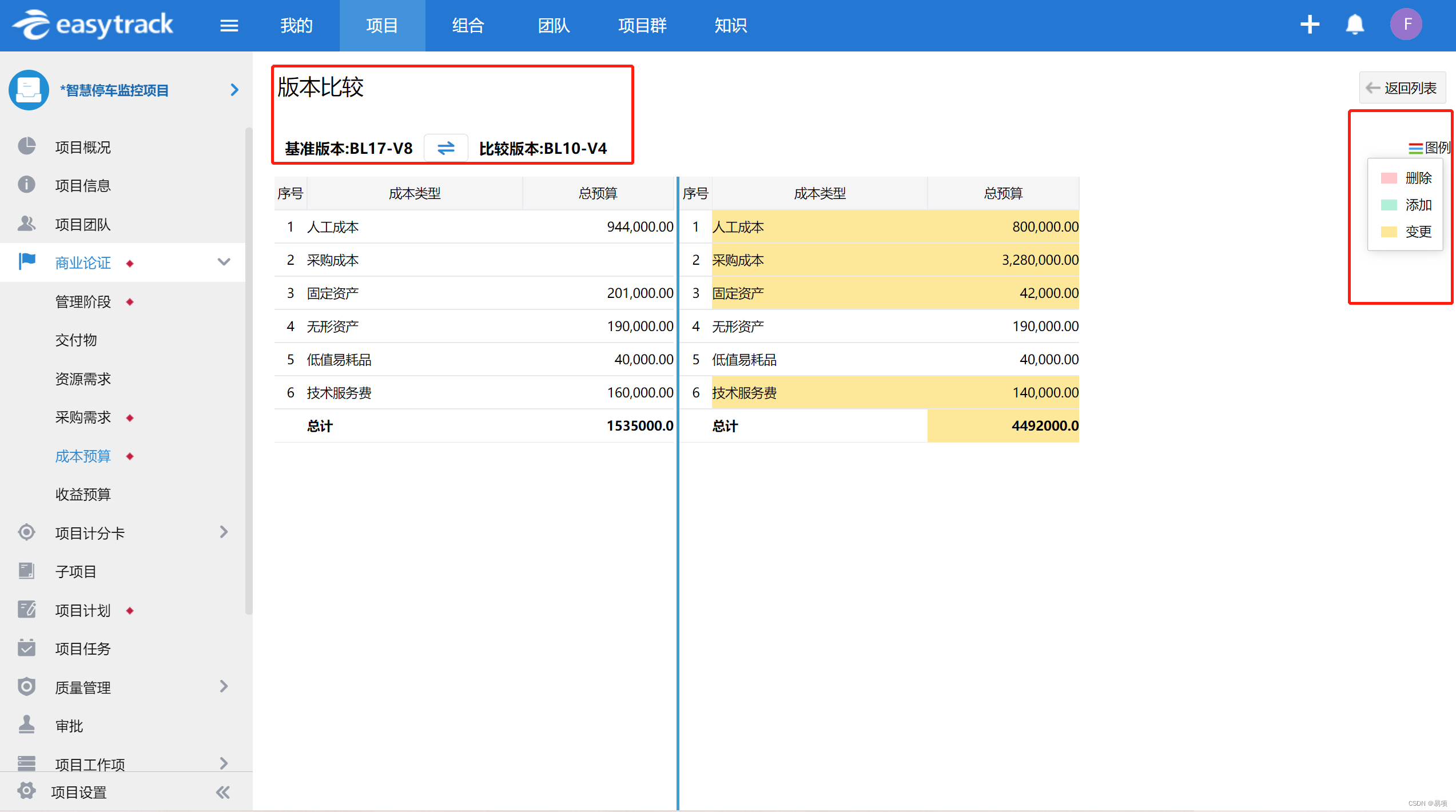Open the 收益预算 sidebar link
Image resolution: width=1456 pixels, height=812 pixels.
83,494
